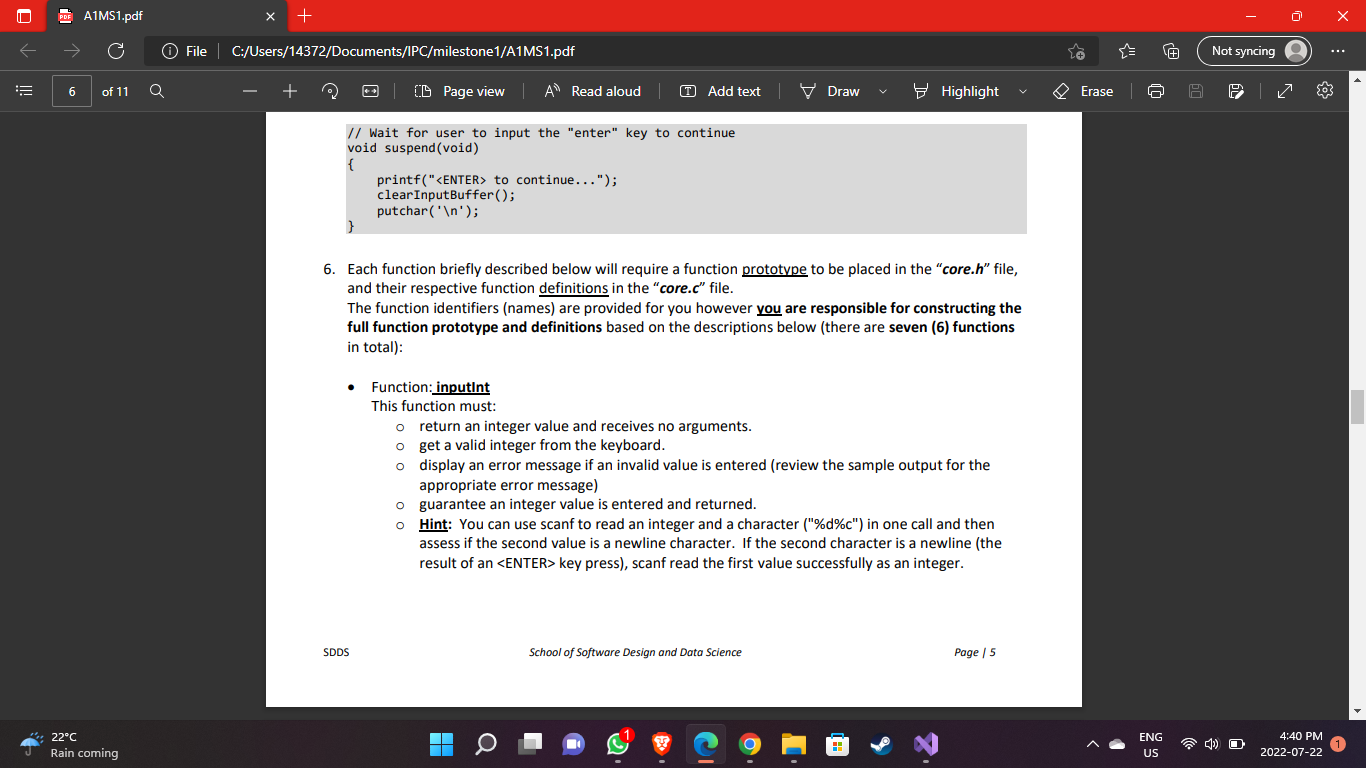Expand the Highlight color options

pyautogui.click(x=1022, y=91)
